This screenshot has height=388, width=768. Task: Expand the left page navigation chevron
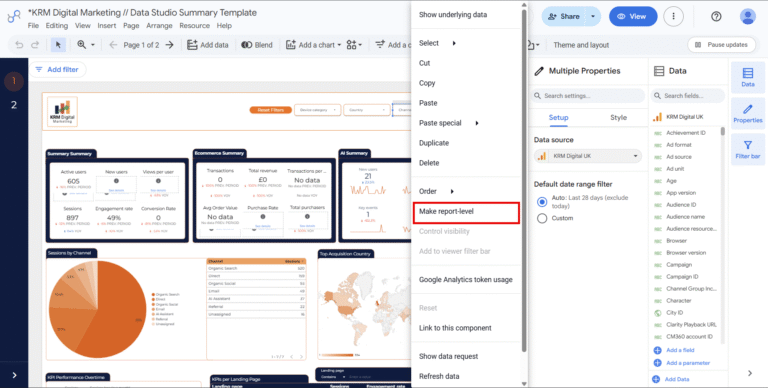pos(14,375)
